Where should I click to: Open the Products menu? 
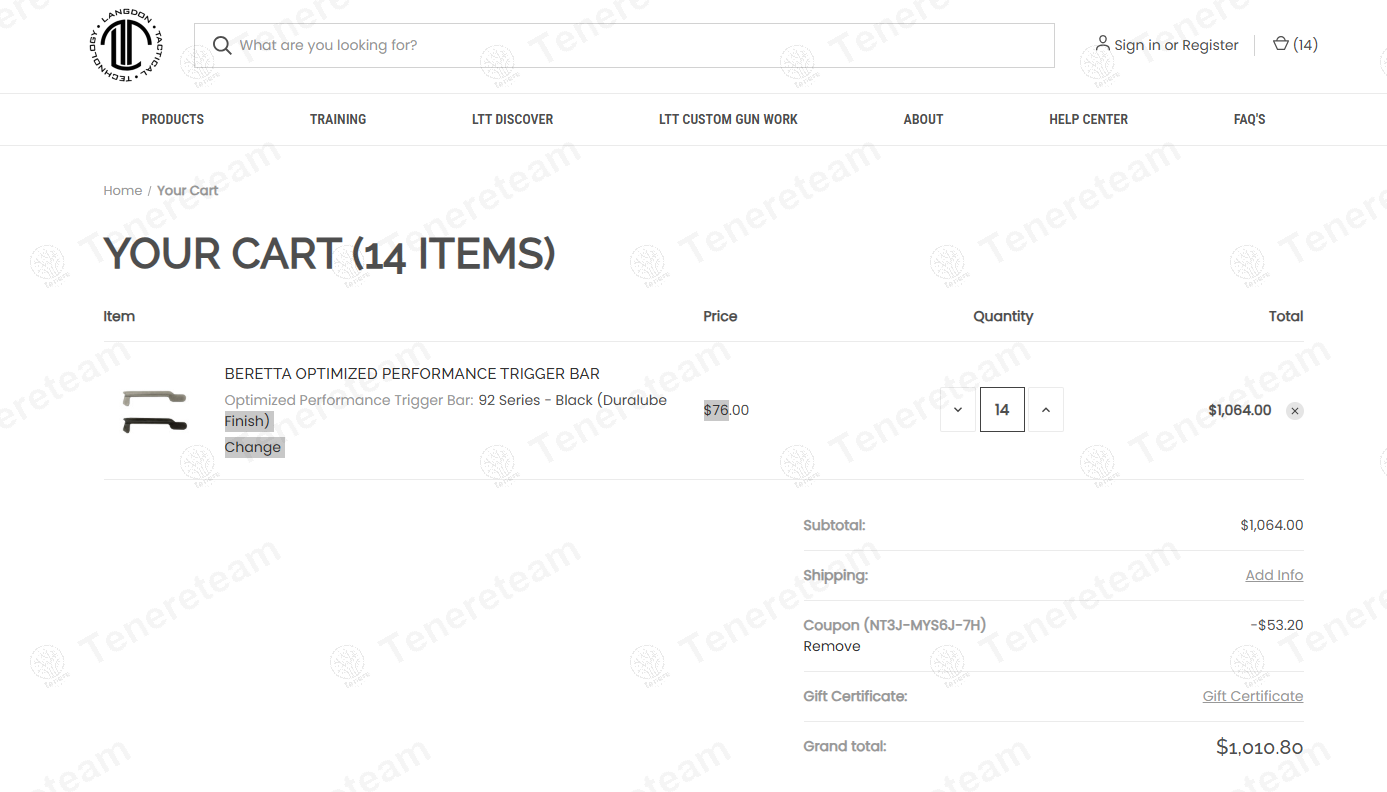[172, 119]
